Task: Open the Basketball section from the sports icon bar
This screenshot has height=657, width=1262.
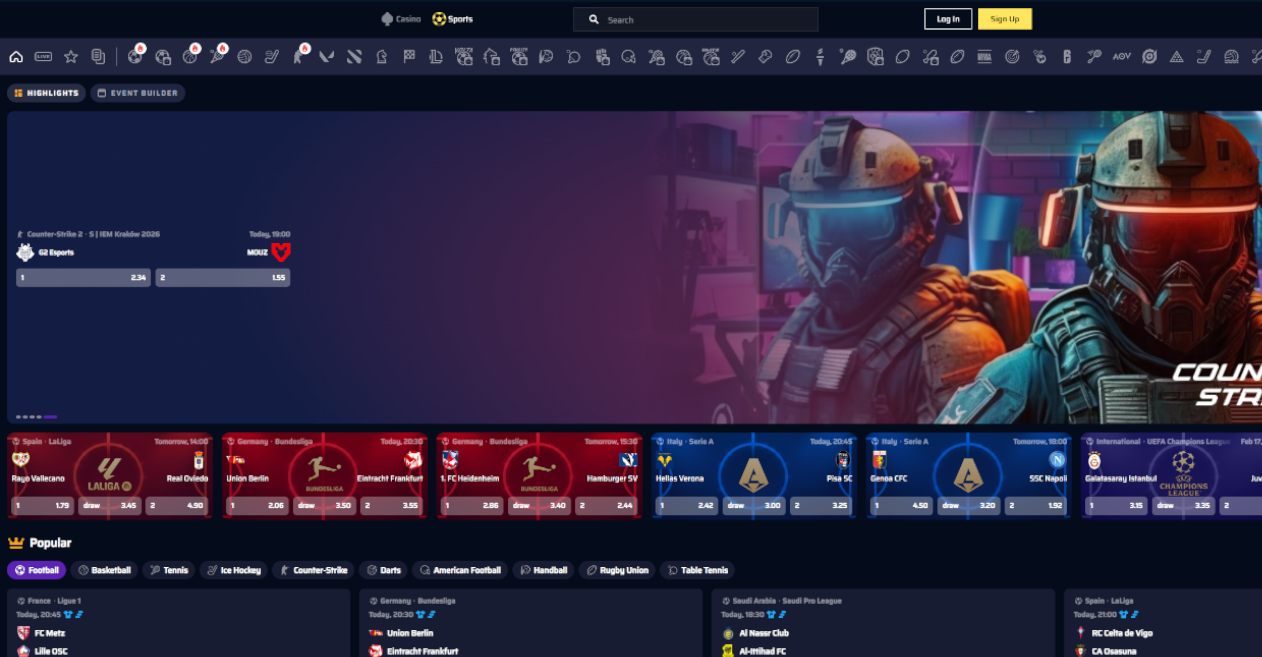Action: [x=190, y=57]
